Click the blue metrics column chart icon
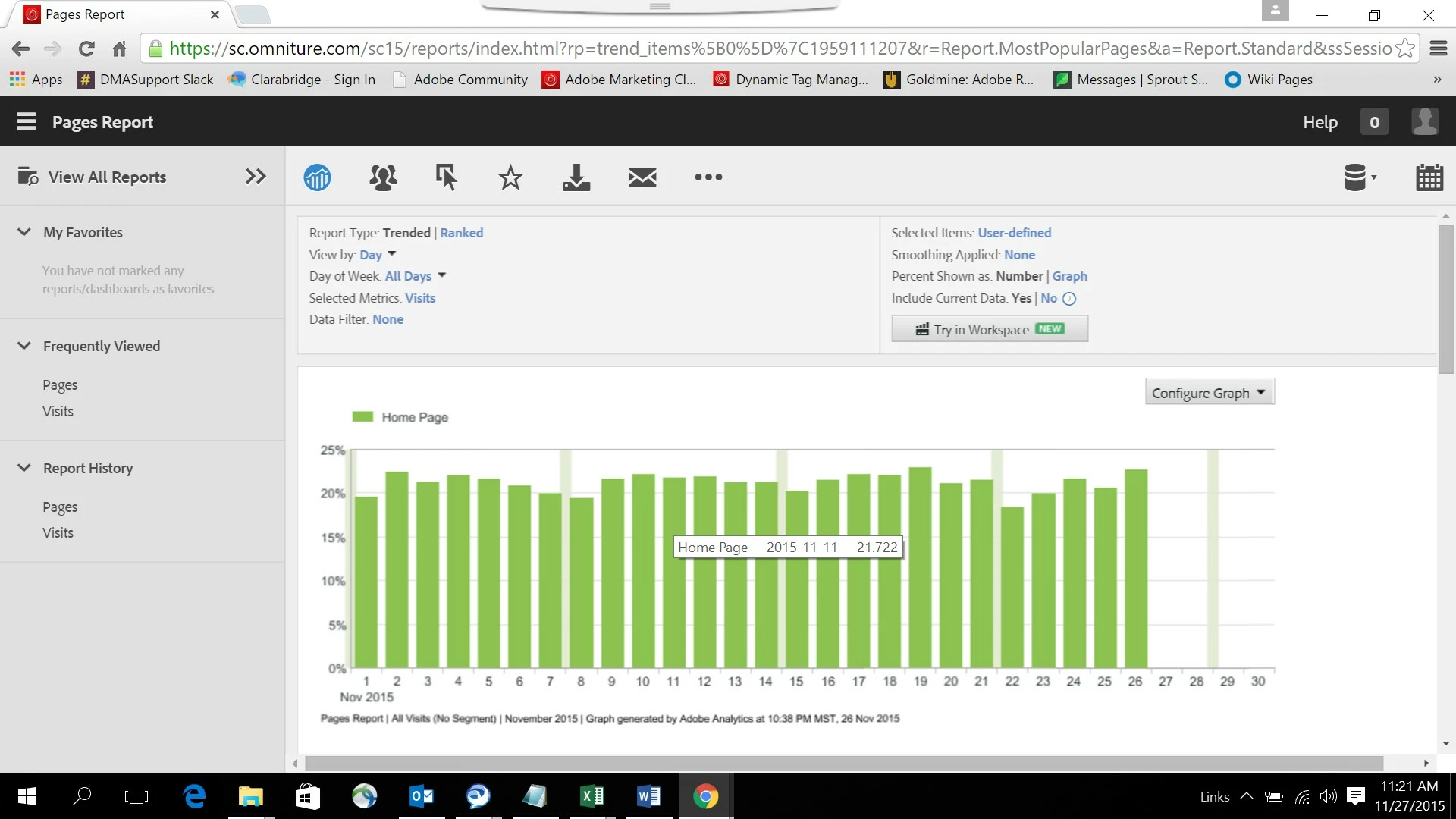Screen dimensions: 1456x819 317,177
